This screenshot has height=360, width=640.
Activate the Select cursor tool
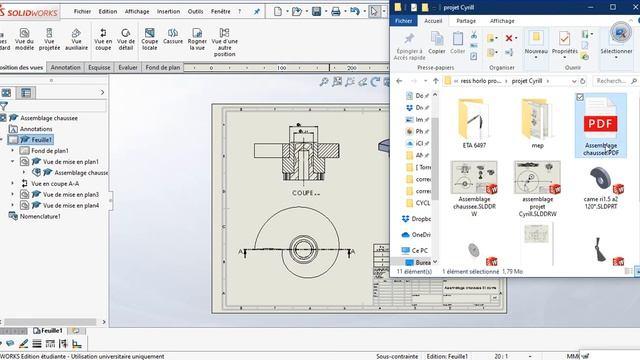[x=374, y=11]
